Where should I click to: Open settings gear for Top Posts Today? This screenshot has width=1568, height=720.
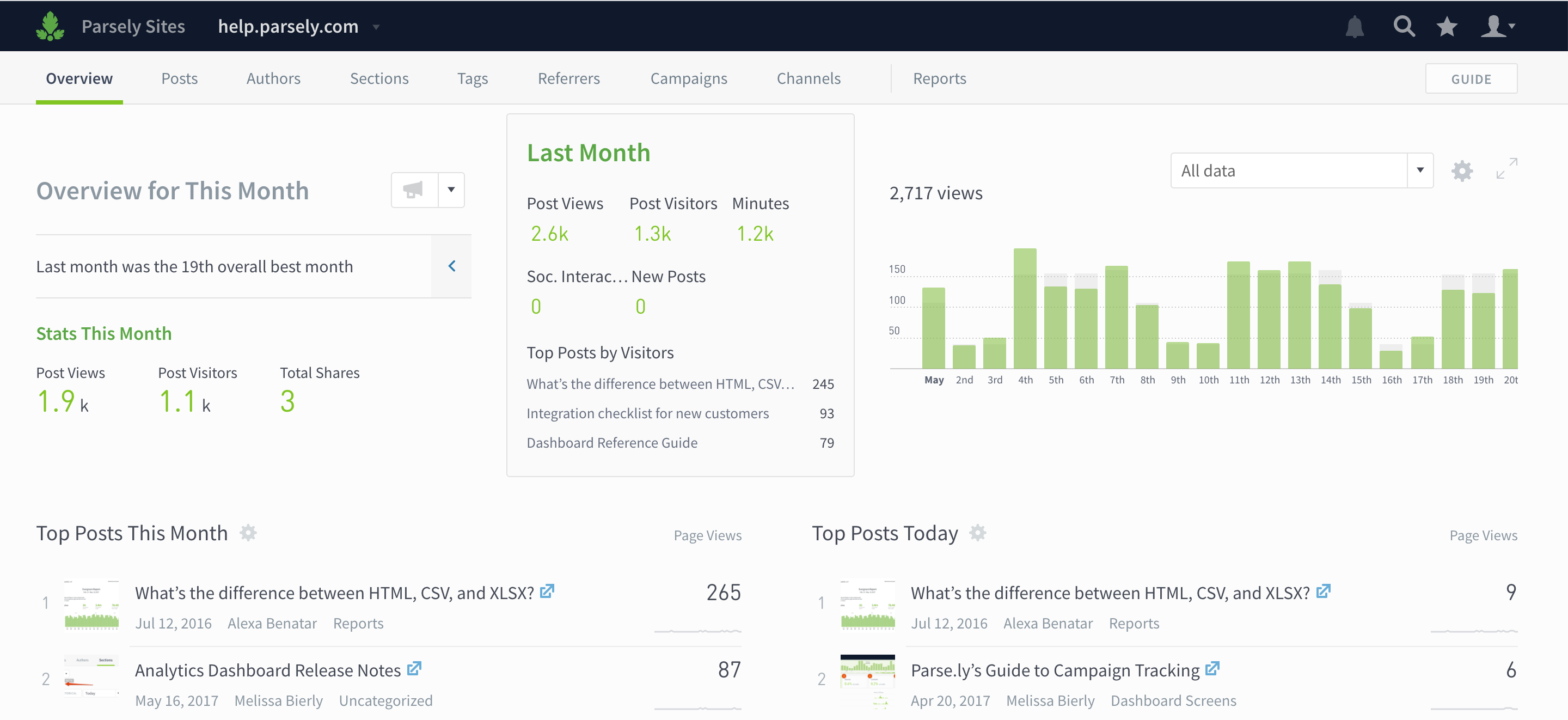(x=978, y=533)
